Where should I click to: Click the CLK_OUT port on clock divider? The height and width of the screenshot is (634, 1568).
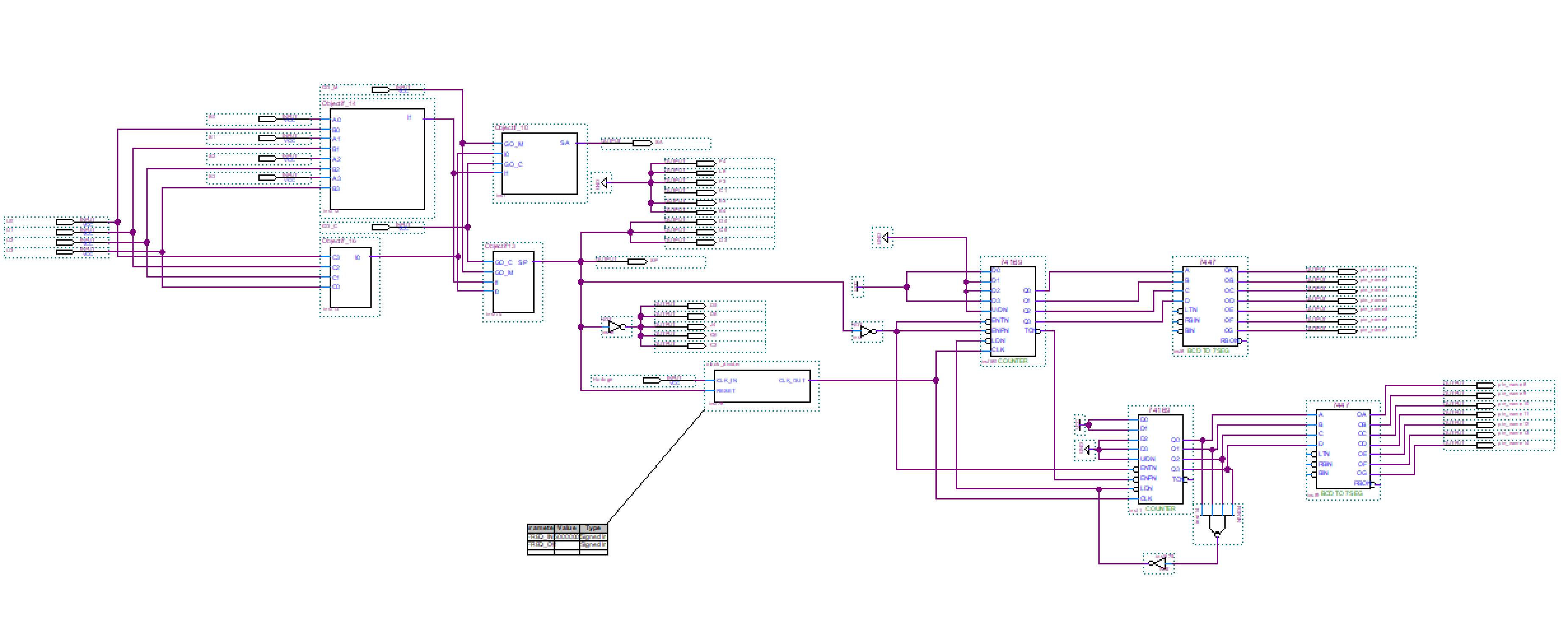pos(792,381)
